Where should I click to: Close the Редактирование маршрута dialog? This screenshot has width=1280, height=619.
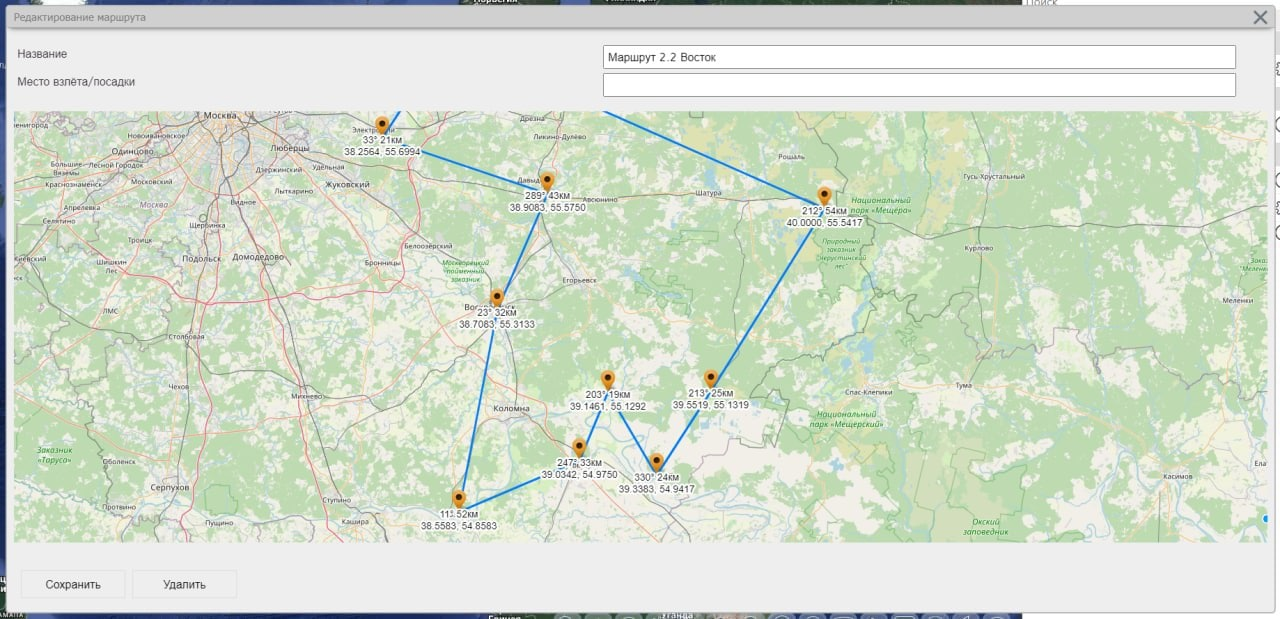coord(1260,17)
